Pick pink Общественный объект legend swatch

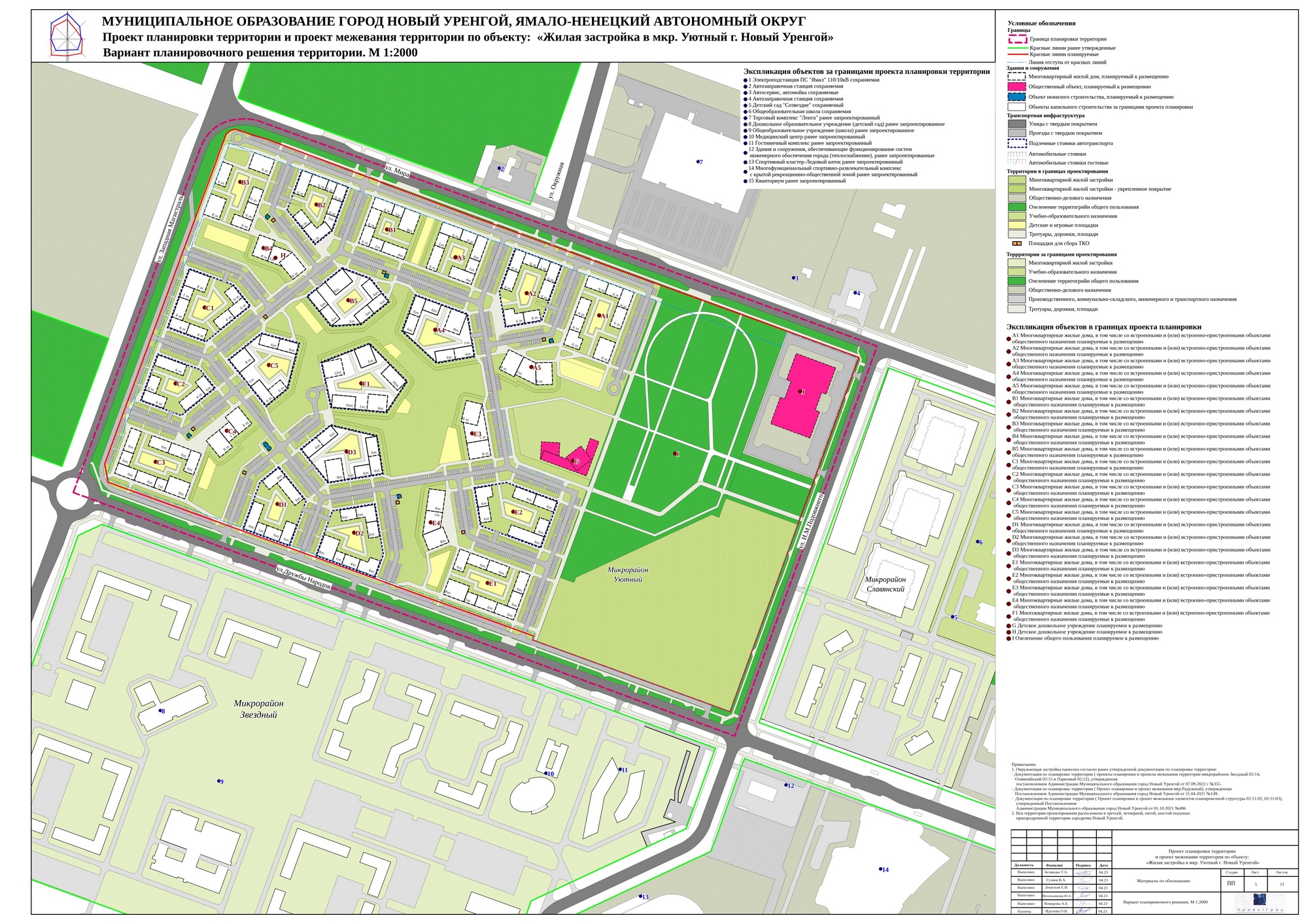tap(1016, 86)
